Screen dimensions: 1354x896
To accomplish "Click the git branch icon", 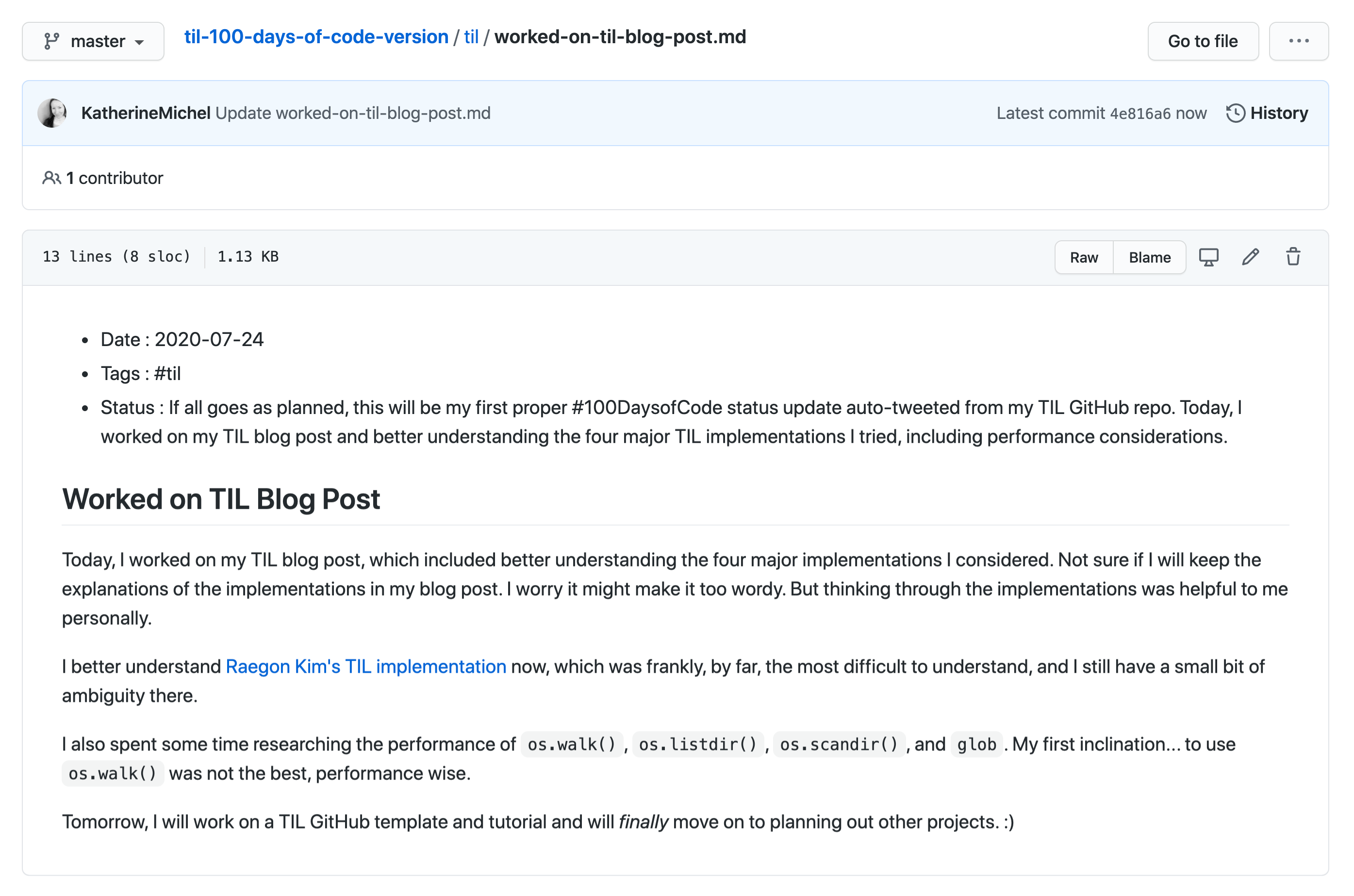I will (x=51, y=41).
